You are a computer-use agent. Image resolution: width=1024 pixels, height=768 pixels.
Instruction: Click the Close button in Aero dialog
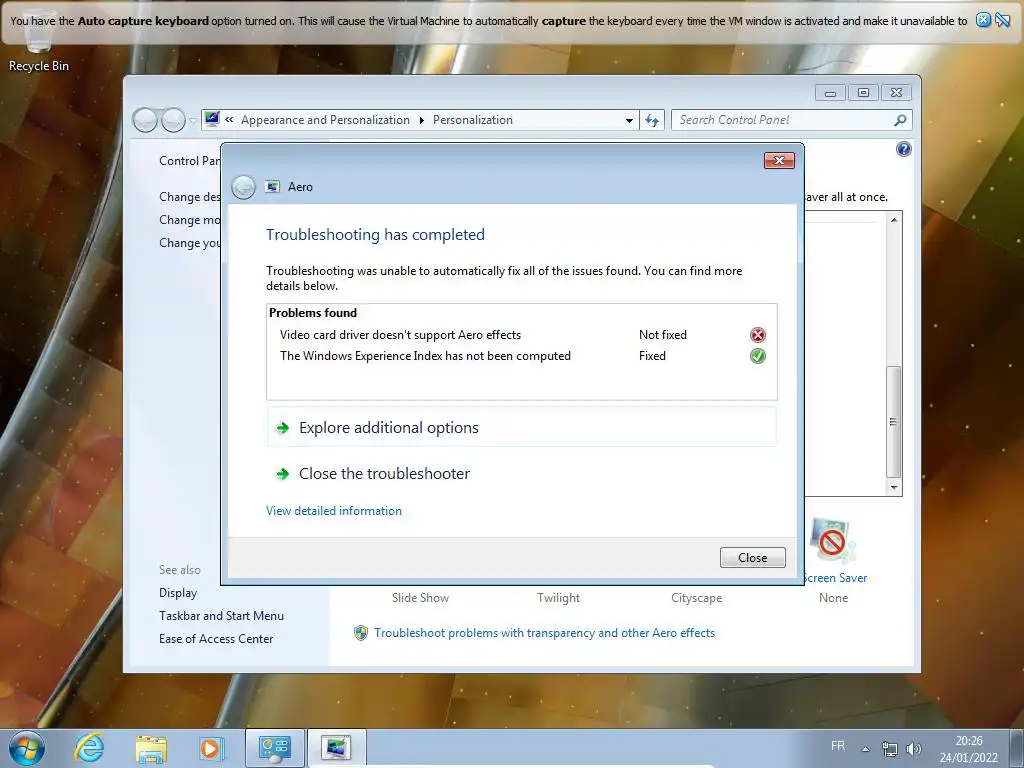coord(752,558)
